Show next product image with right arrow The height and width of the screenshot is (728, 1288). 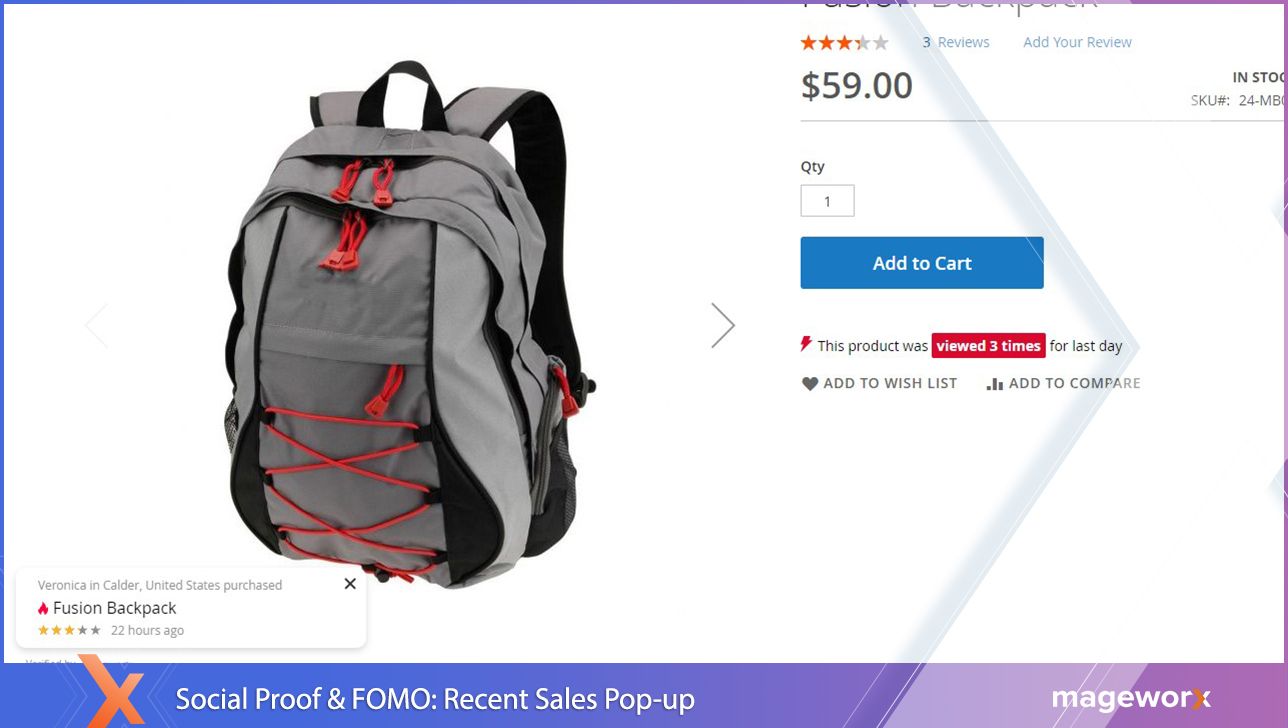722,325
